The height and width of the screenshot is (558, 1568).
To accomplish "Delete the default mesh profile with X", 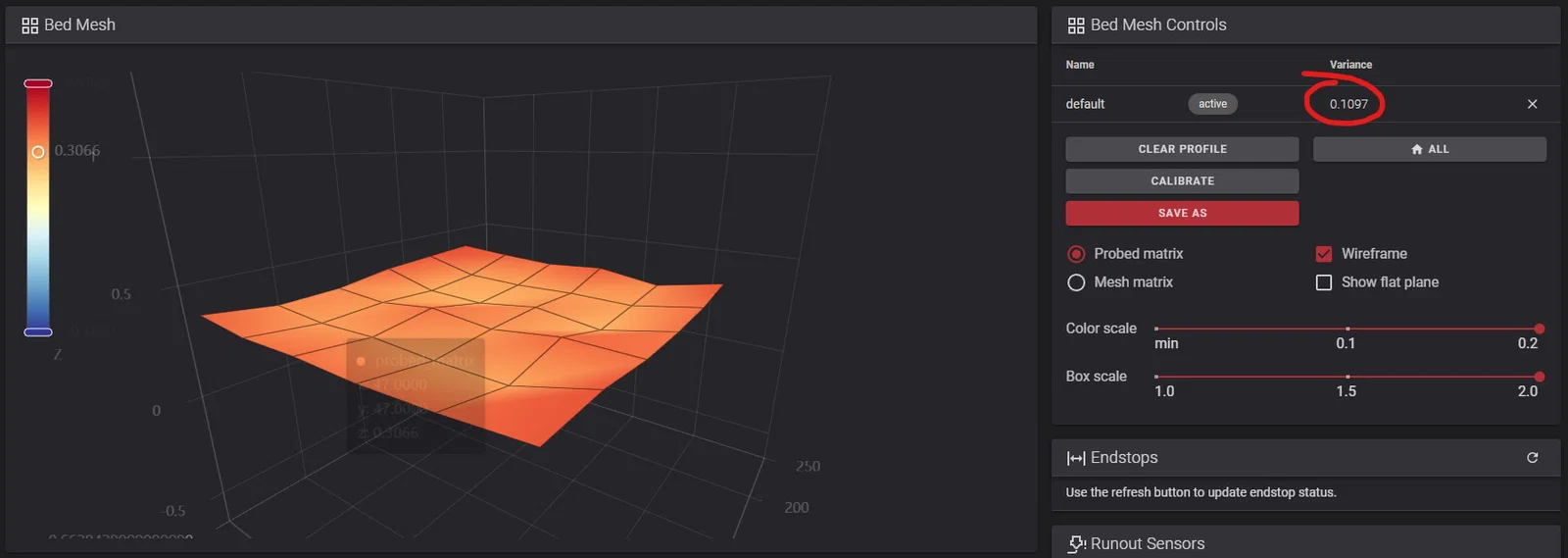I will 1533,104.
